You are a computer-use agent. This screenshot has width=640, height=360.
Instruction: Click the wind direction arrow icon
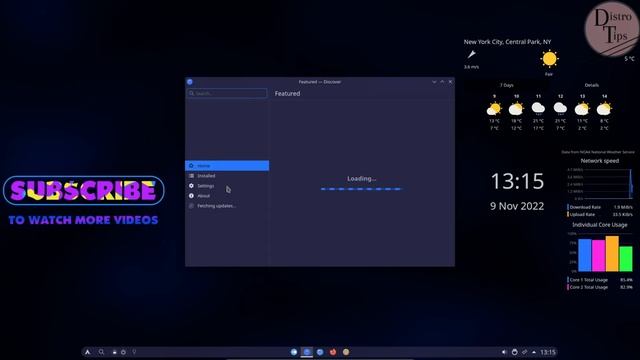pos(471,54)
